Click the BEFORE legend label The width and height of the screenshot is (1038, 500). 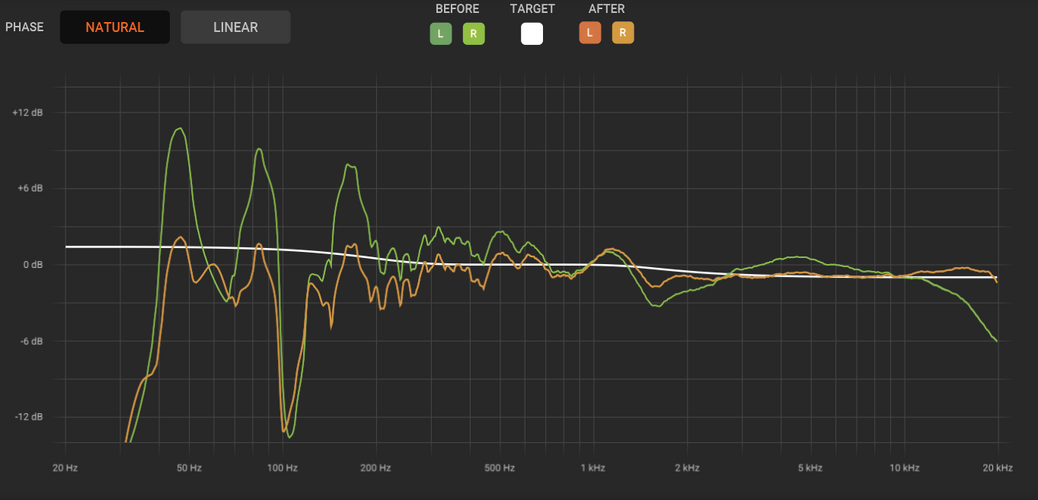(x=457, y=9)
